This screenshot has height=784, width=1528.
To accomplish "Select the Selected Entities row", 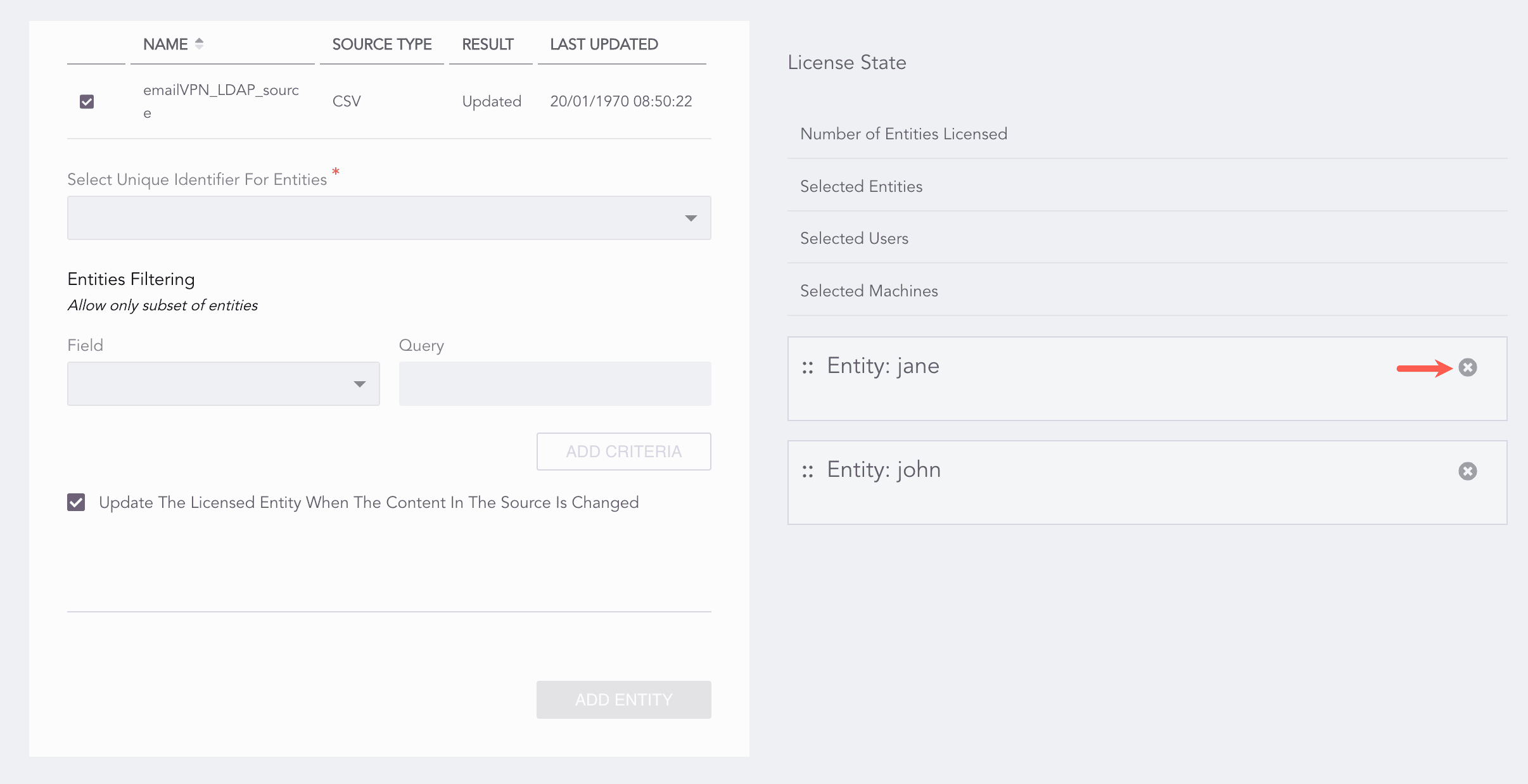I will (x=861, y=186).
